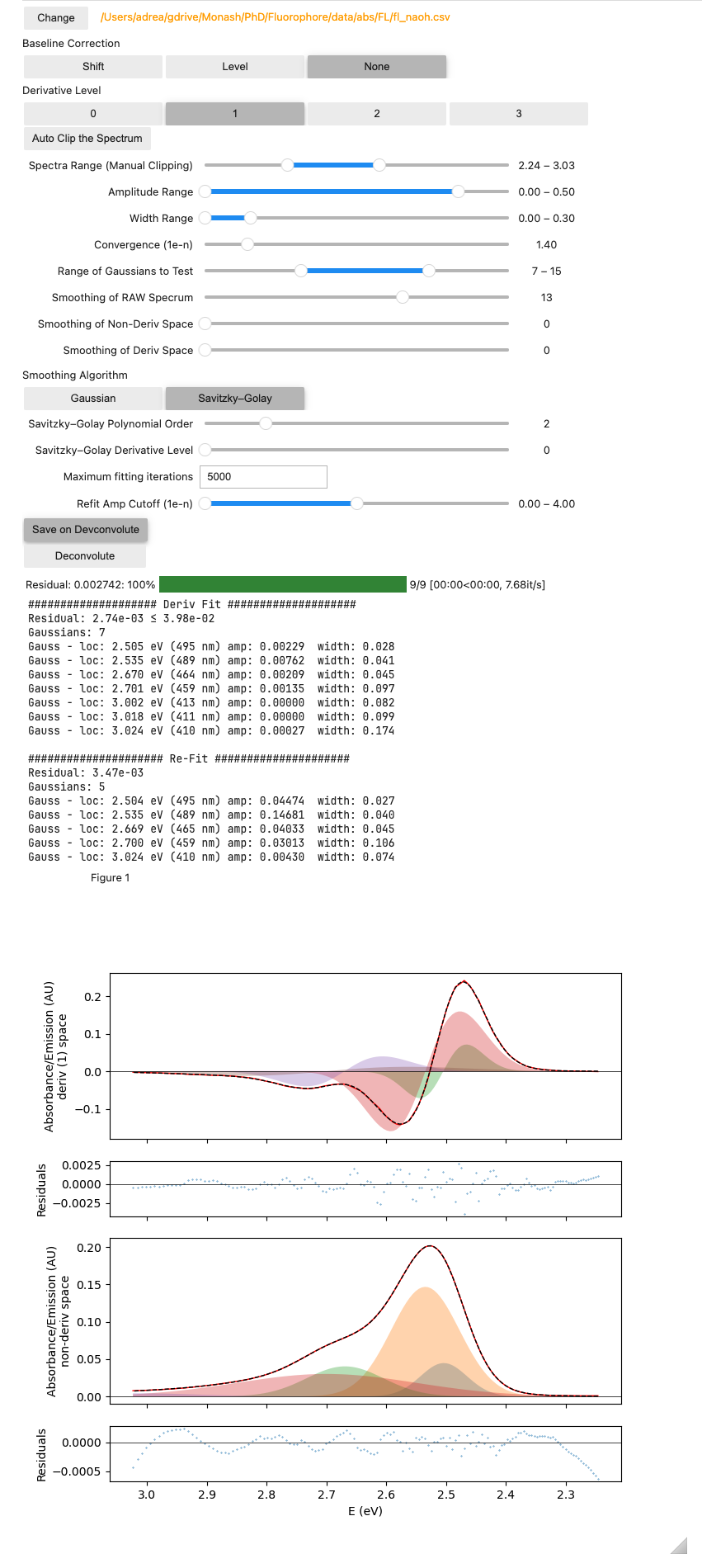Viewport: 702px width, 1568px height.
Task: Click Spectra Range right slider handle
Action: pos(379,165)
